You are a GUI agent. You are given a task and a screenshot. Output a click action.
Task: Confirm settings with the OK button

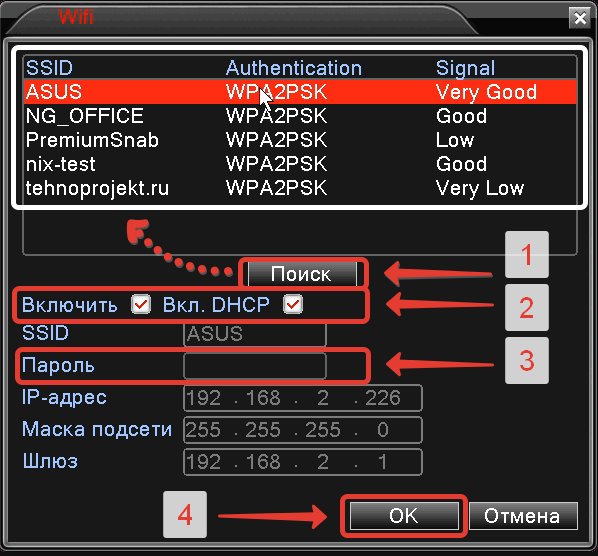(404, 516)
